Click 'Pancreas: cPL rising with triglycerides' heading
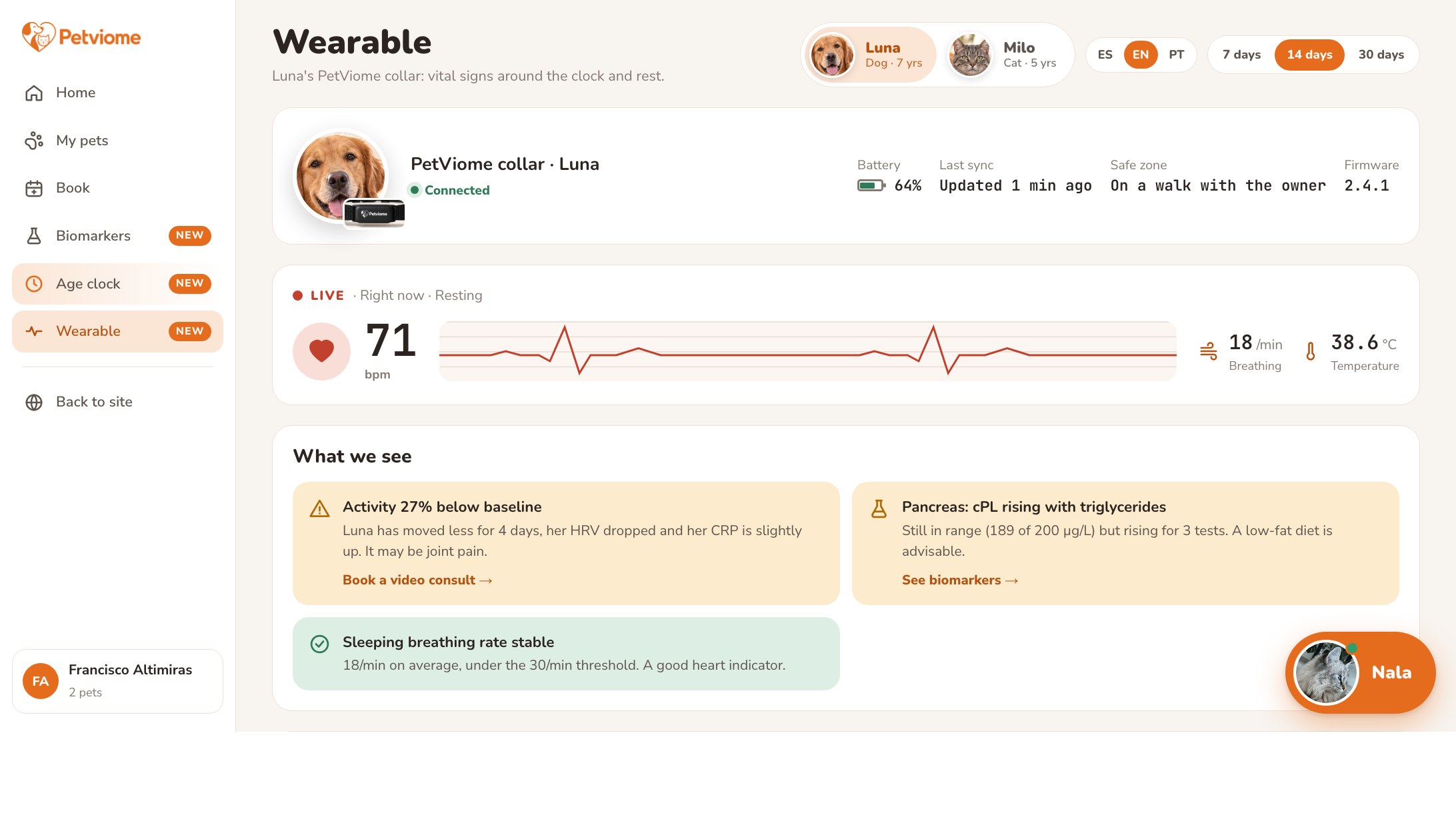This screenshot has width=1456, height=819. pyautogui.click(x=1034, y=507)
